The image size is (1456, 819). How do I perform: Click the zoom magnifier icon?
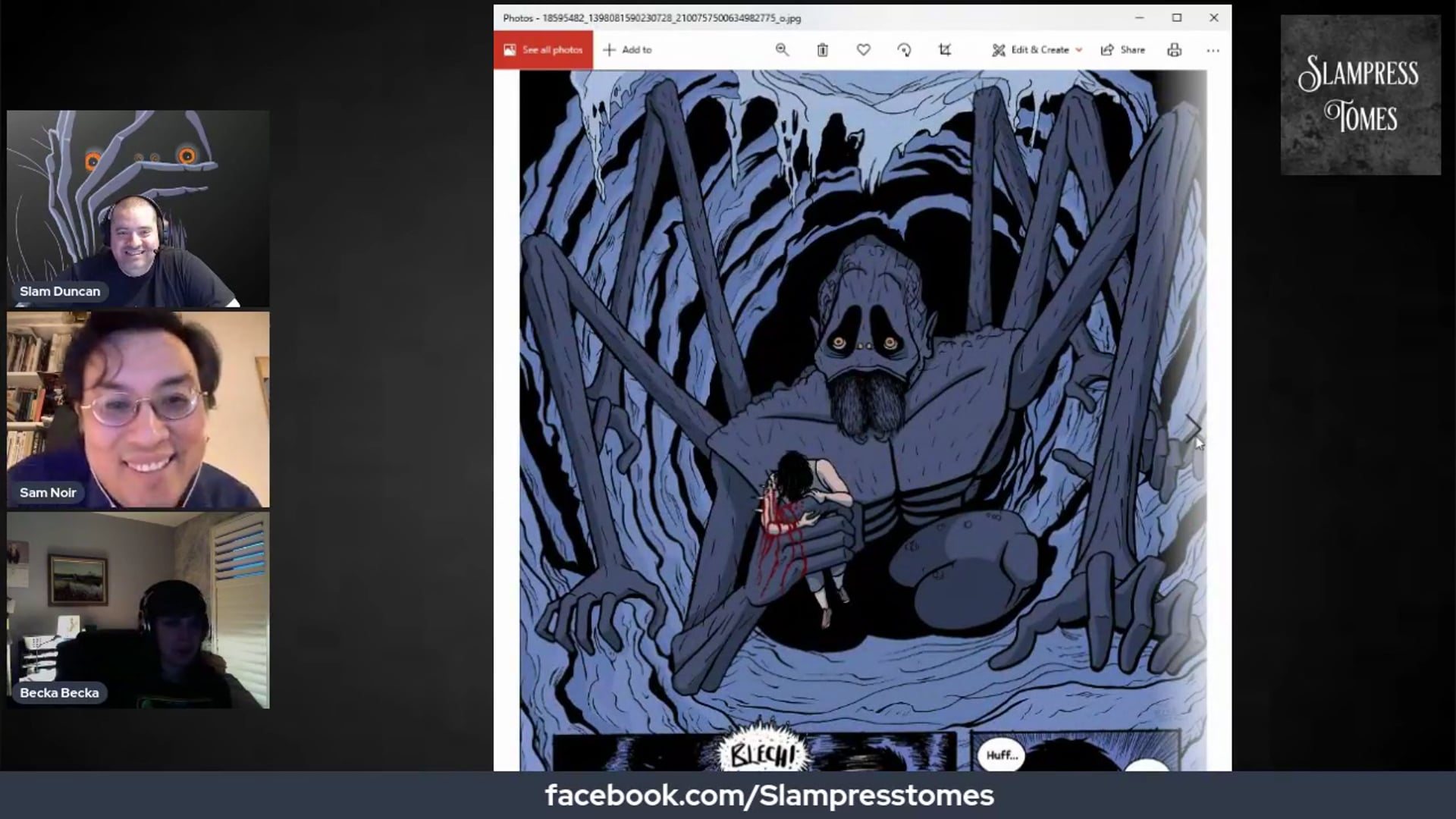click(782, 50)
